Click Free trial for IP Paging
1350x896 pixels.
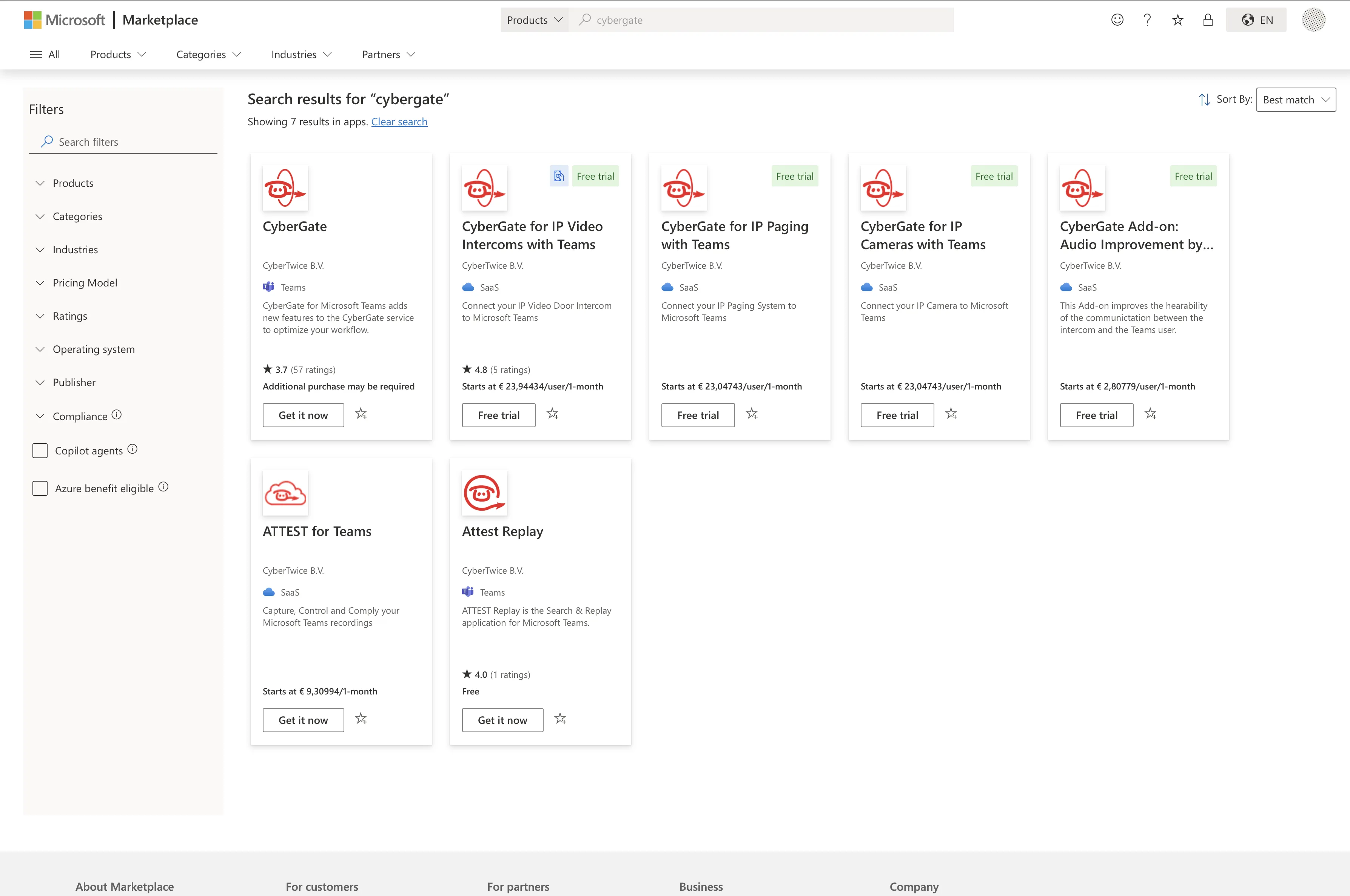(698, 416)
